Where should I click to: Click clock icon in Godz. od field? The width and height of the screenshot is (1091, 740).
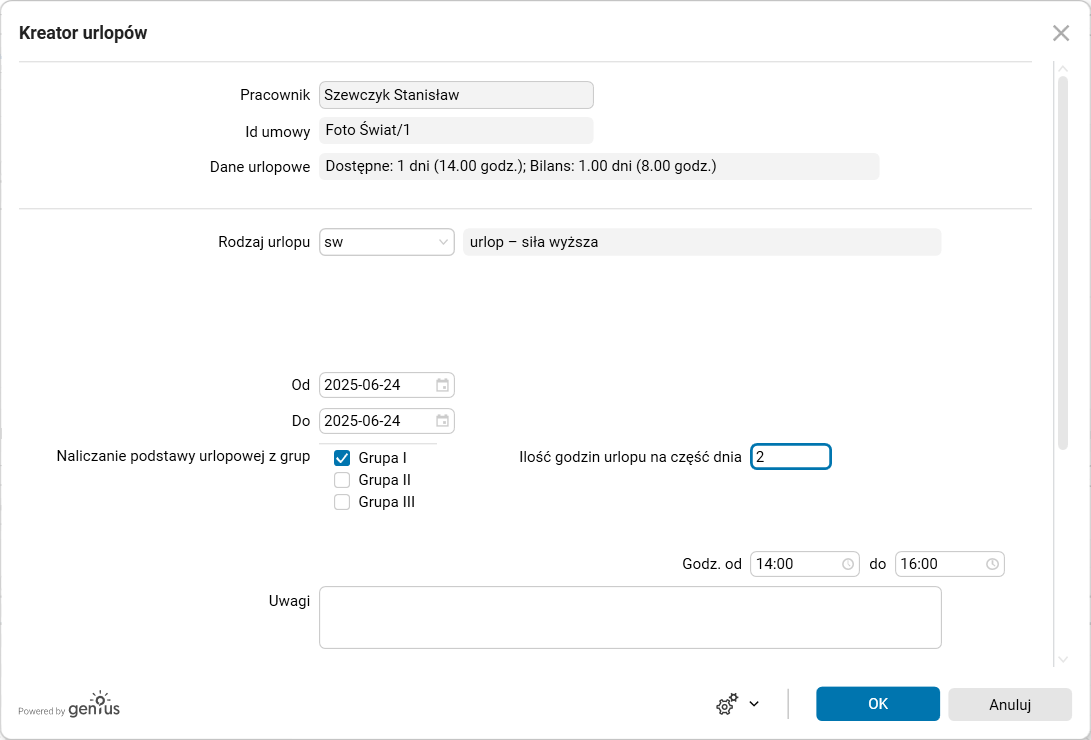848,564
